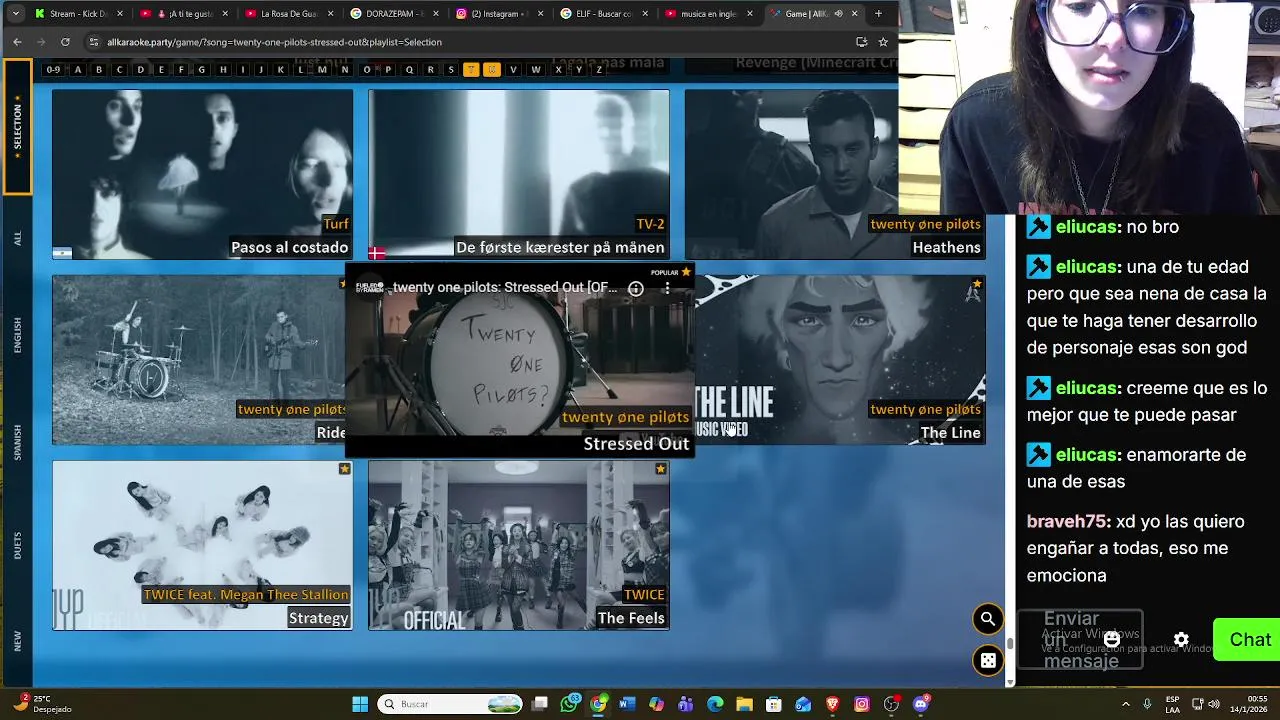The width and height of the screenshot is (1280, 720).
Task: Switch to the All playlist tab
Action: (x=17, y=238)
